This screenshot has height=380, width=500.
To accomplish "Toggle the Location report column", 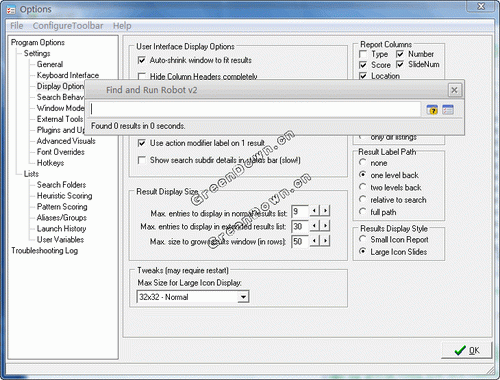I will coord(363,76).
